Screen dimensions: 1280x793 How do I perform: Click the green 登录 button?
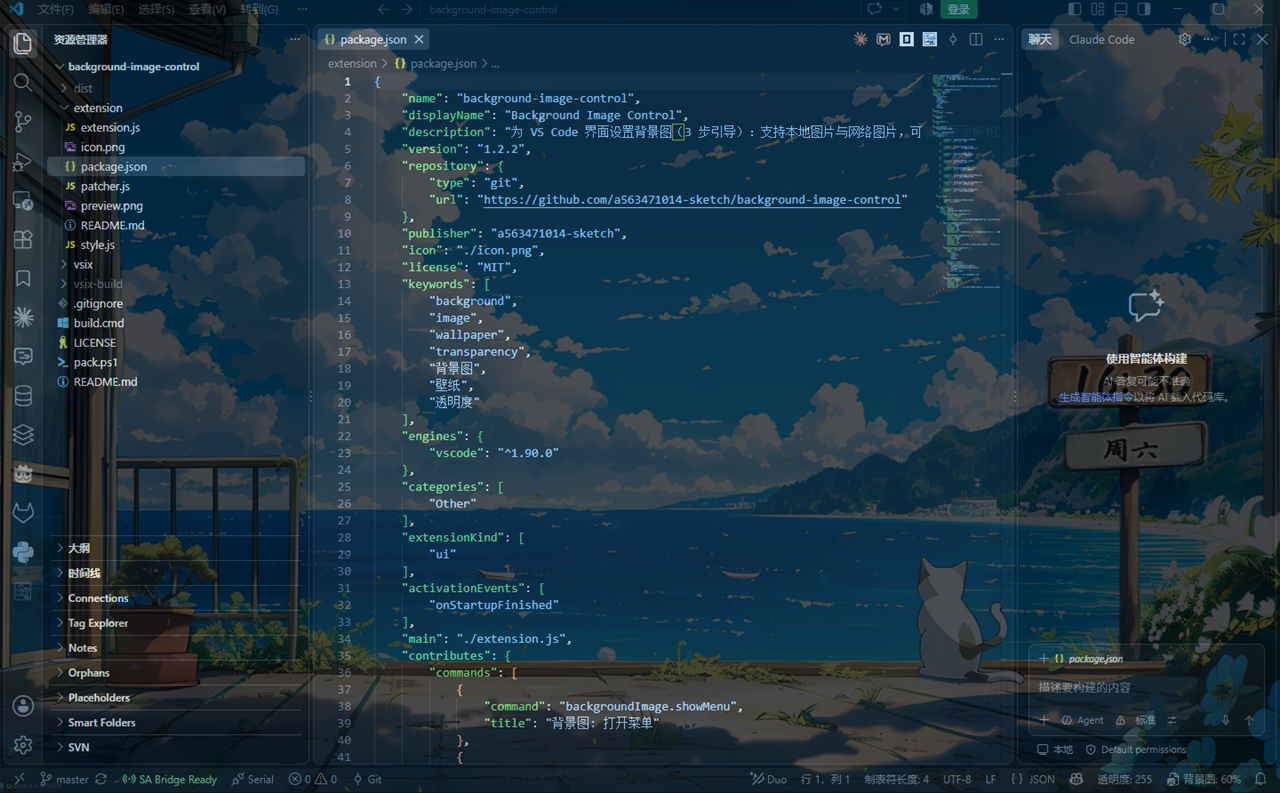click(959, 9)
